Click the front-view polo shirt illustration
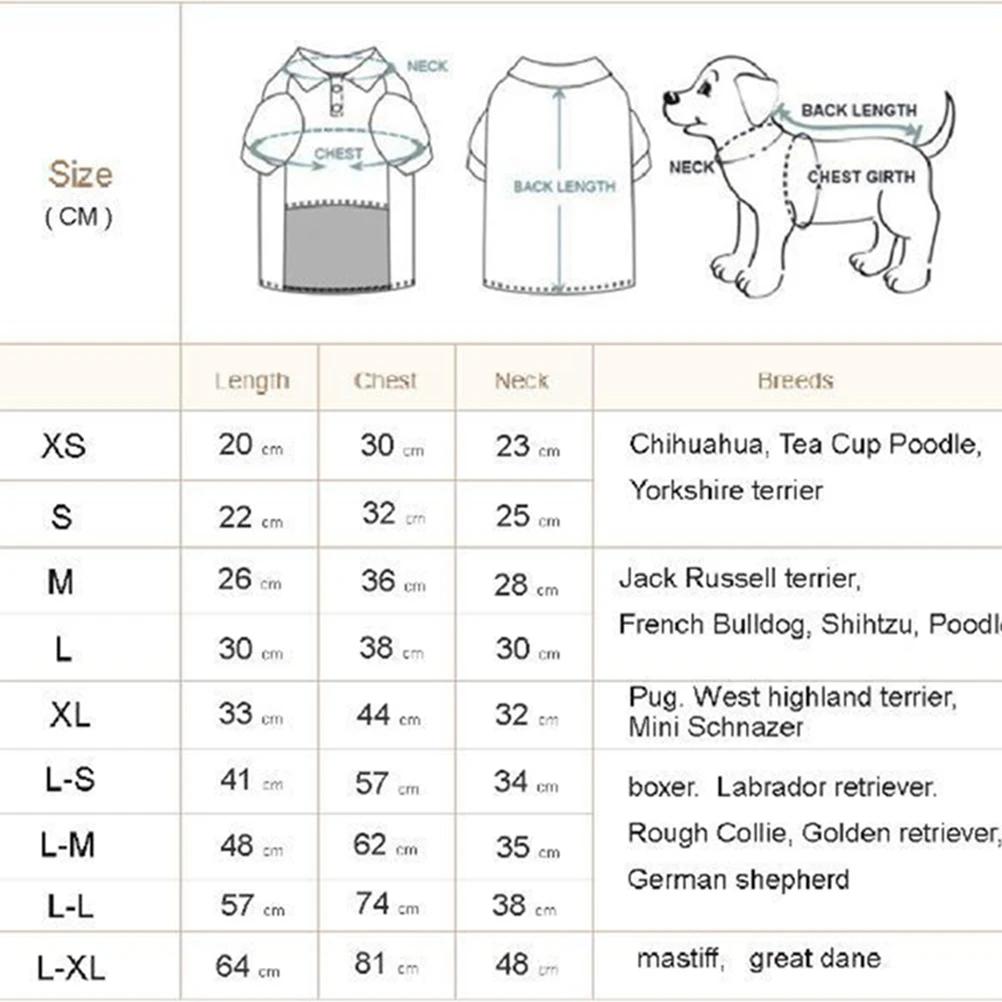Image resolution: width=1002 pixels, height=1002 pixels. coord(337,170)
